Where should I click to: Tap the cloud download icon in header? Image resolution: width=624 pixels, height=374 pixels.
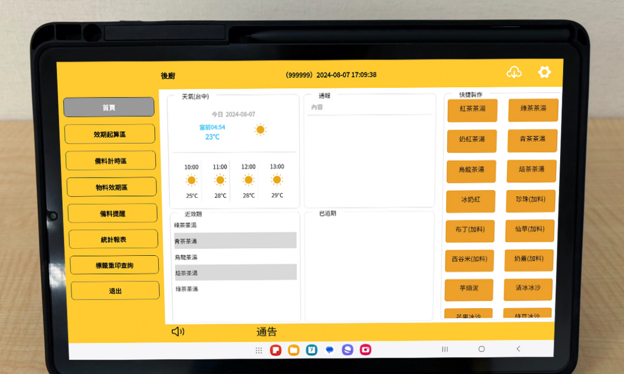(514, 72)
